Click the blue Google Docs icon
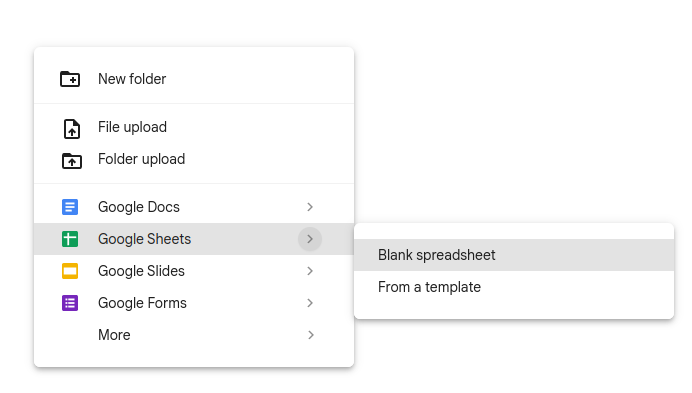 coord(70,207)
